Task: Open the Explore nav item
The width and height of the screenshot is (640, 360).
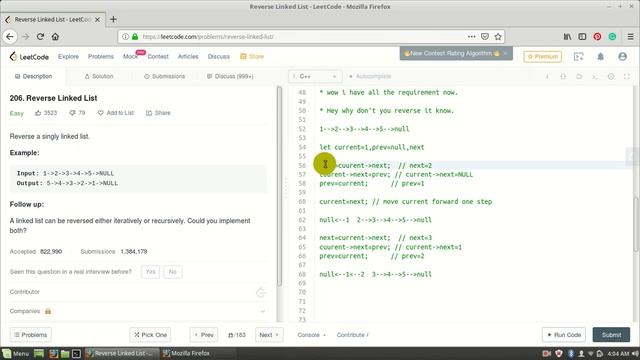Action: [x=68, y=57]
